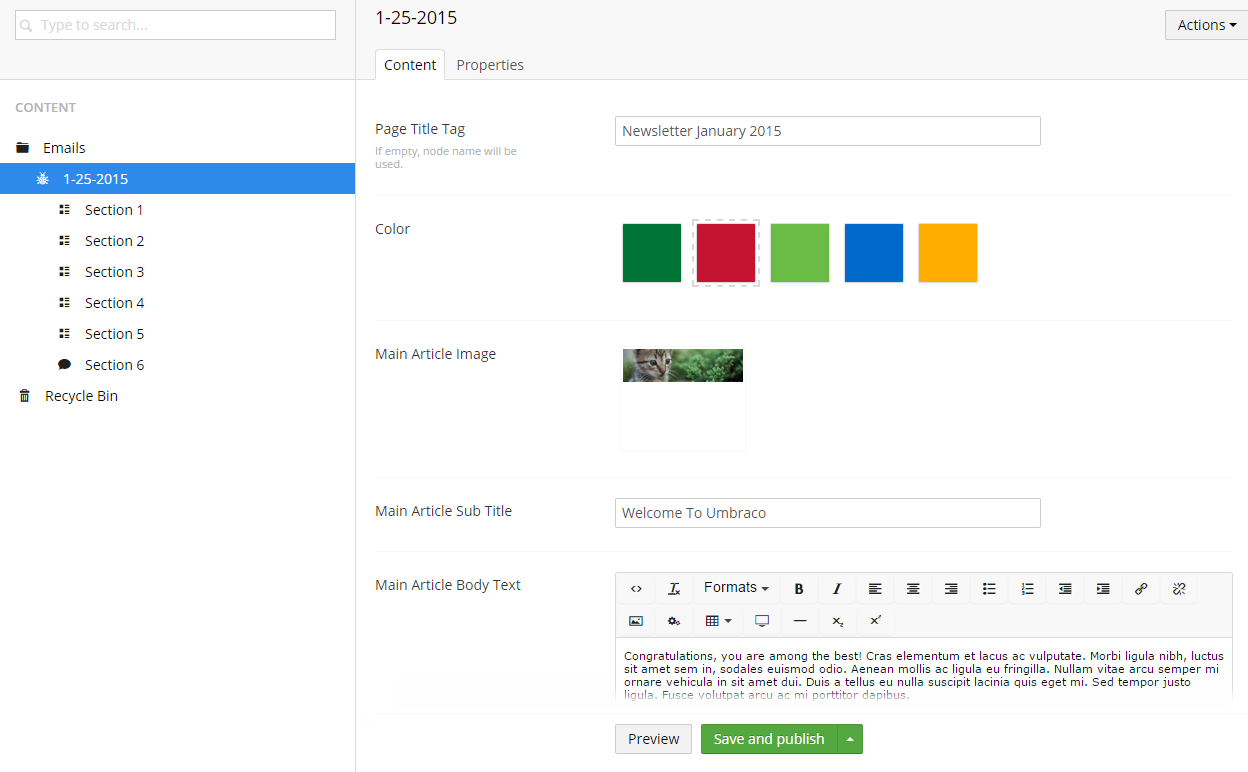
Task: Apply superscript formatting
Action: 876,621
